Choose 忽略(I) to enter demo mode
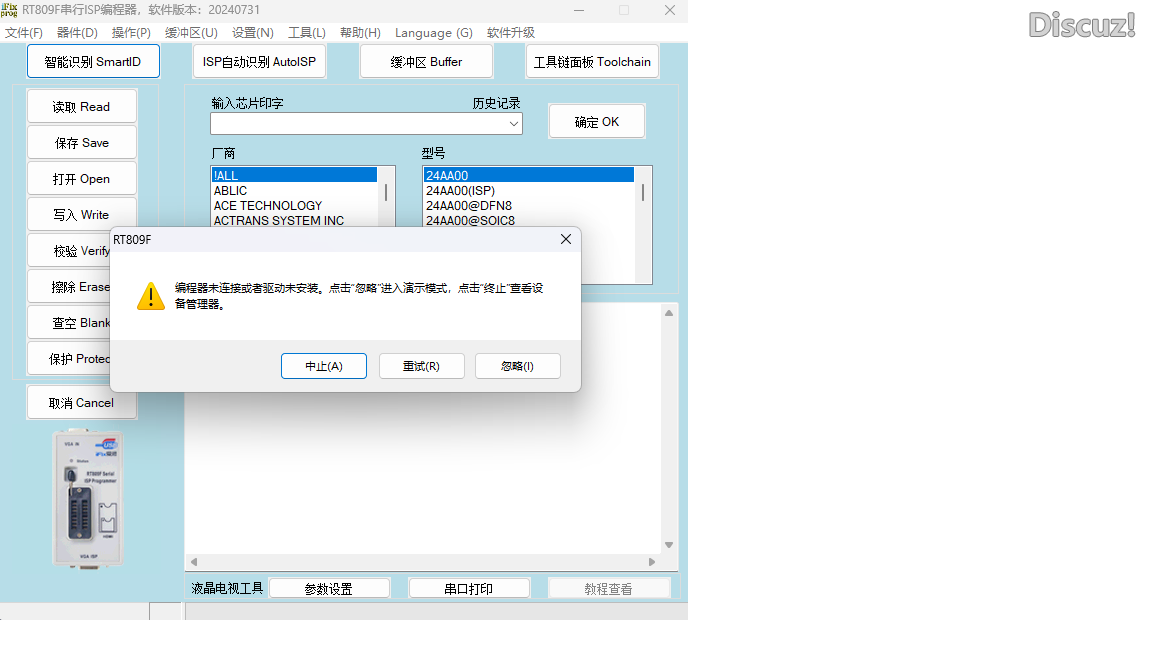Screen dimensions: 1152x648 point(517,366)
